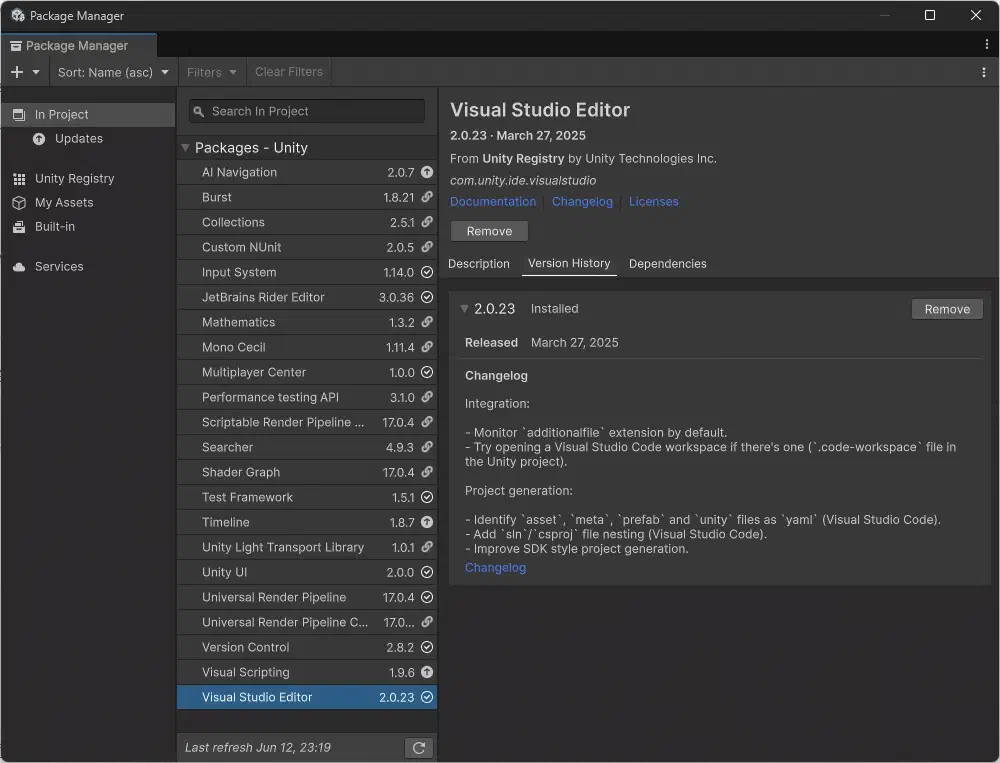The height and width of the screenshot is (763, 1000).
Task: Switch to the Dependencies tab
Action: 667,263
